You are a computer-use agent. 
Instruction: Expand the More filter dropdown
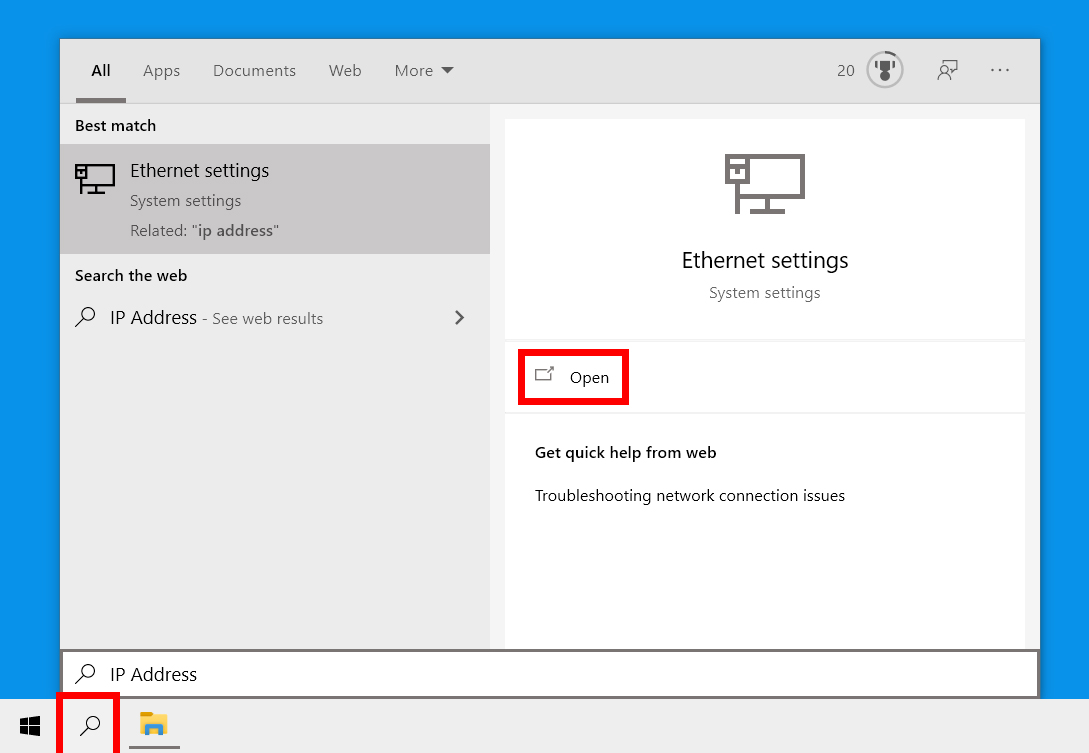tap(424, 71)
